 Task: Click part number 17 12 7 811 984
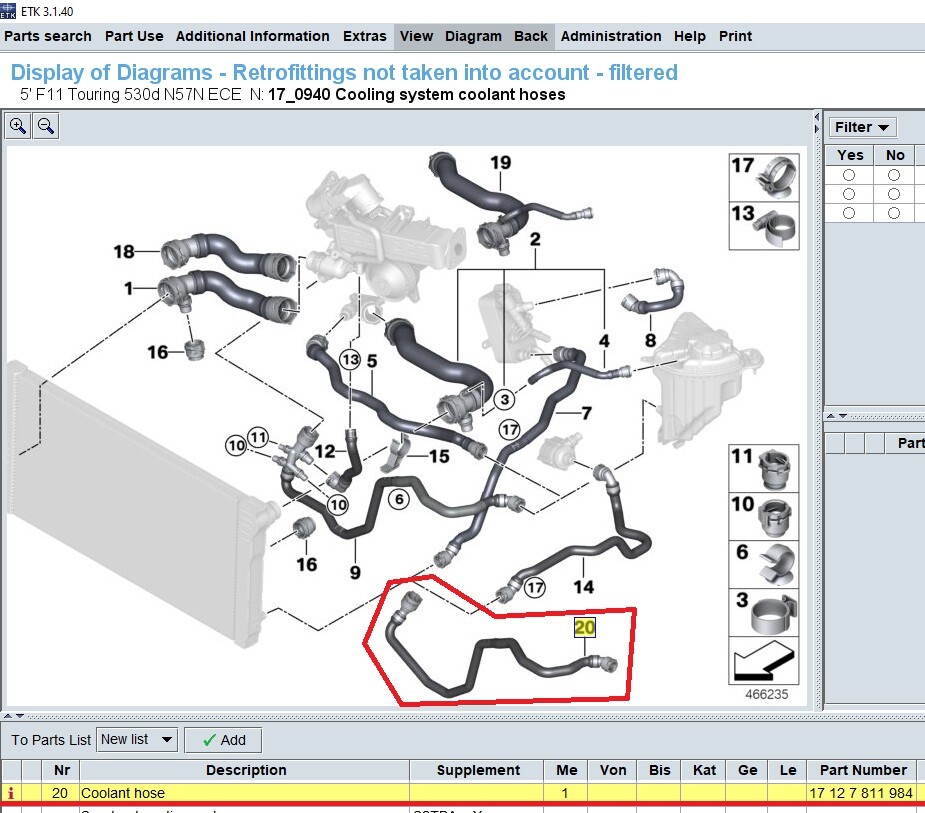(861, 794)
